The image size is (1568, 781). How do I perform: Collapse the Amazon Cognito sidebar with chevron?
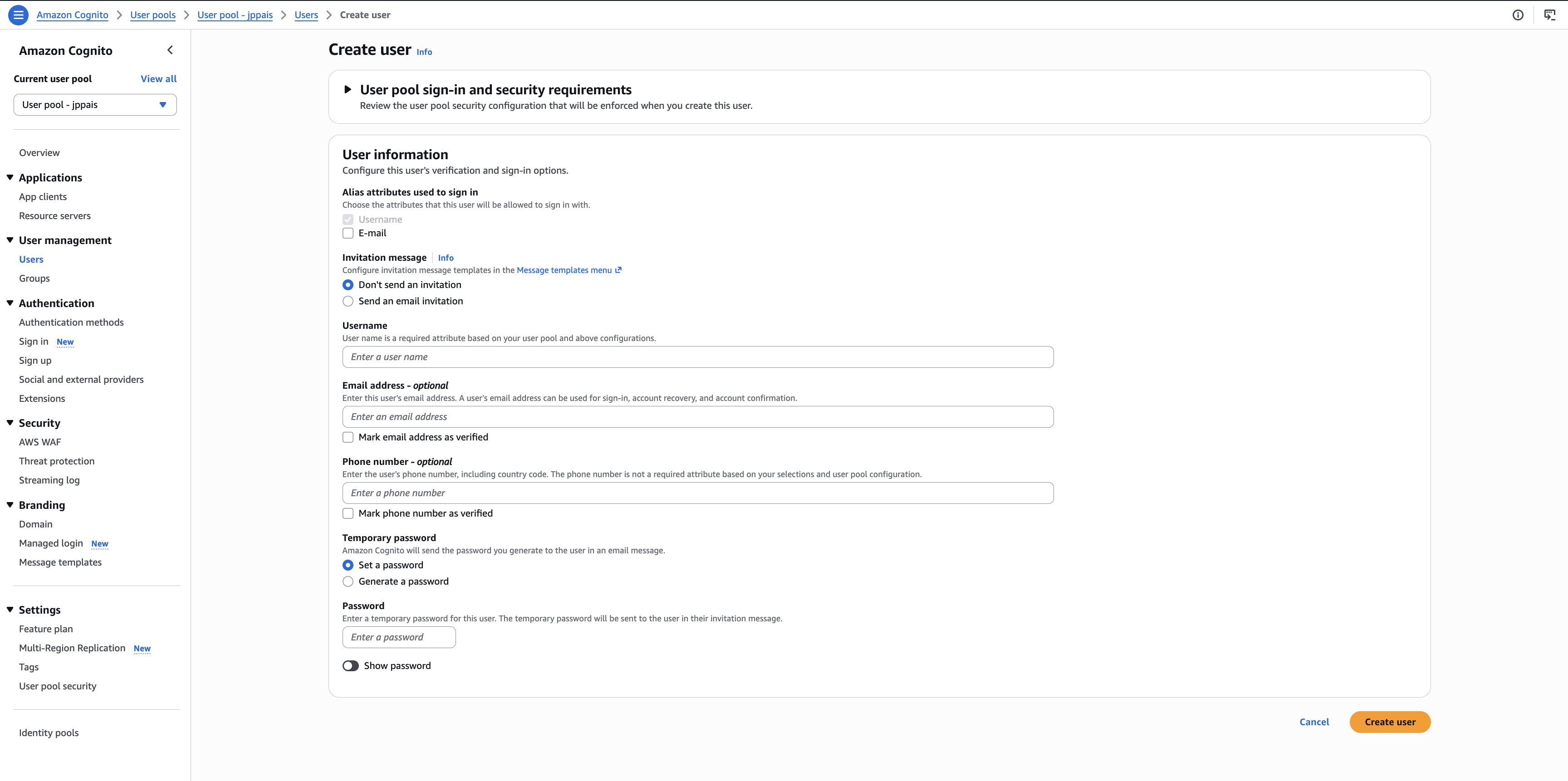click(x=170, y=50)
